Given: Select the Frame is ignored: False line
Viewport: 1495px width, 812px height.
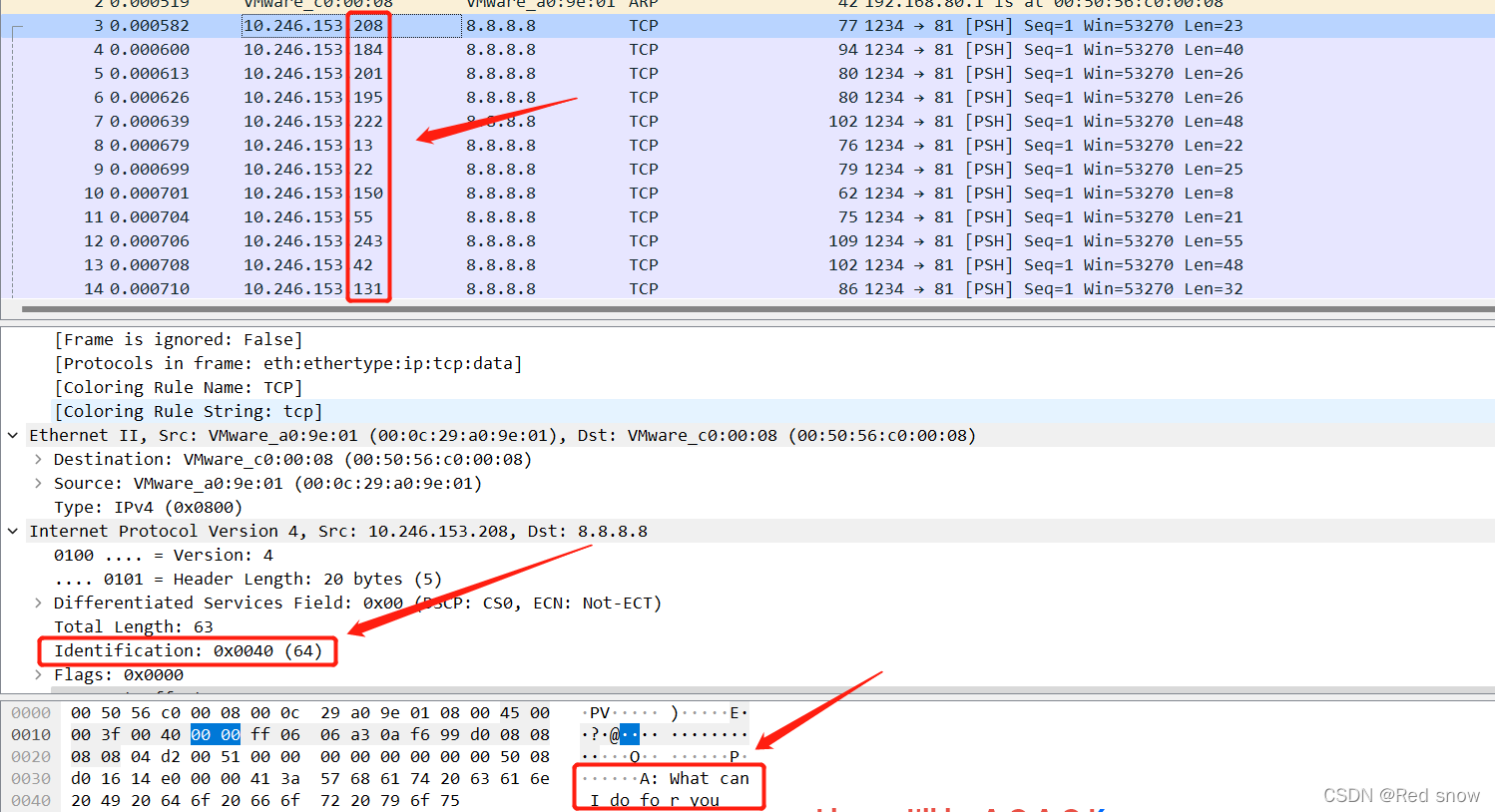Looking at the screenshot, I should click(x=178, y=339).
